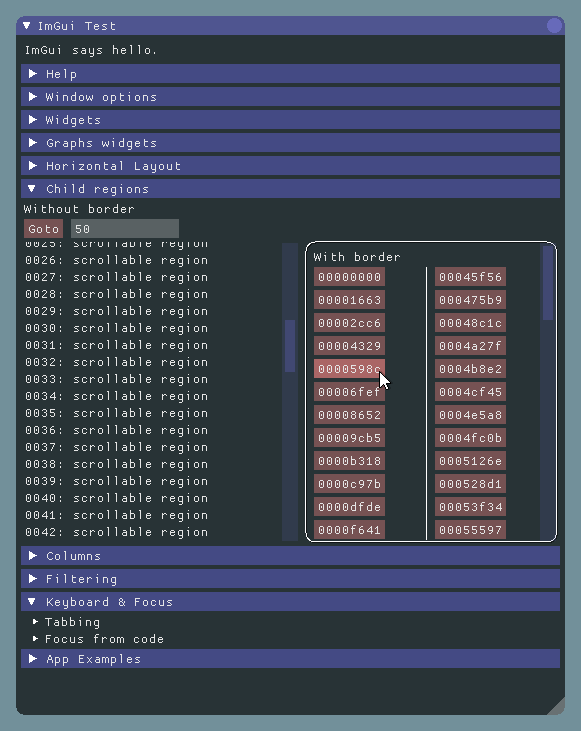Expand the Graphs widgets section
Viewport: 581px width, 731px height.
(x=290, y=143)
